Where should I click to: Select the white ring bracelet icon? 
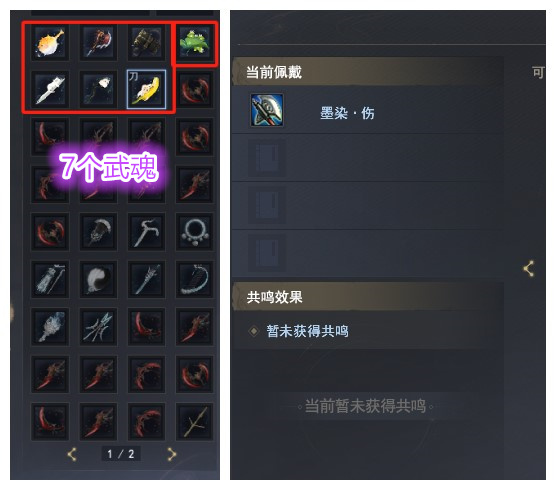[194, 232]
